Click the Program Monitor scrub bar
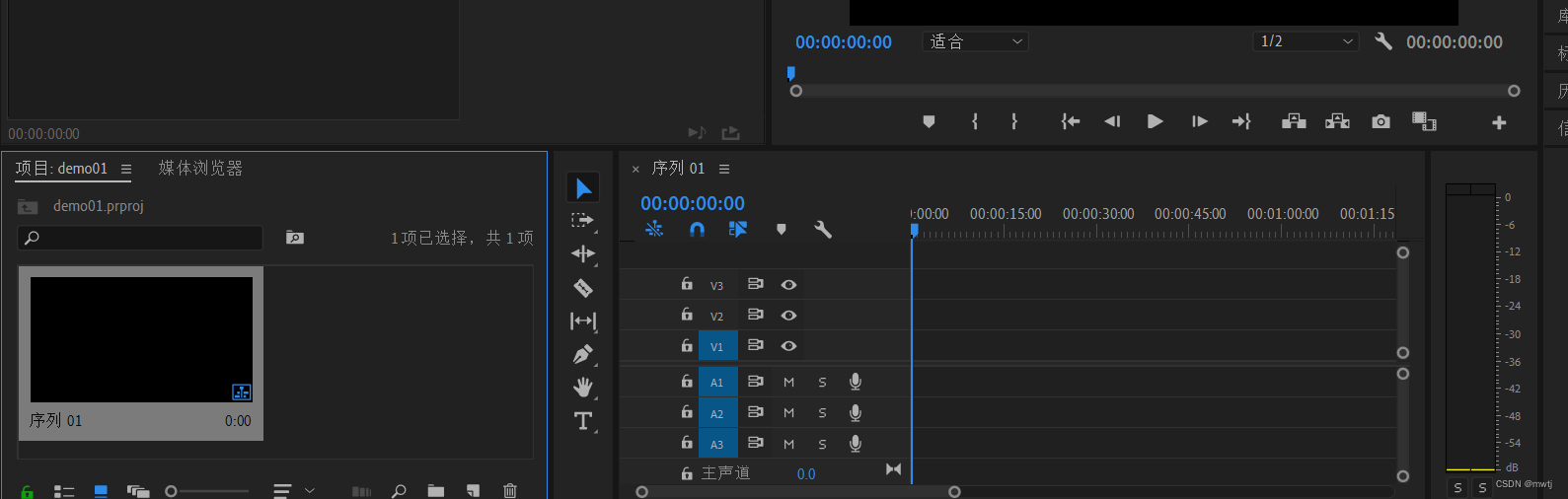Screen dimensions: 1568x499 1155,91
